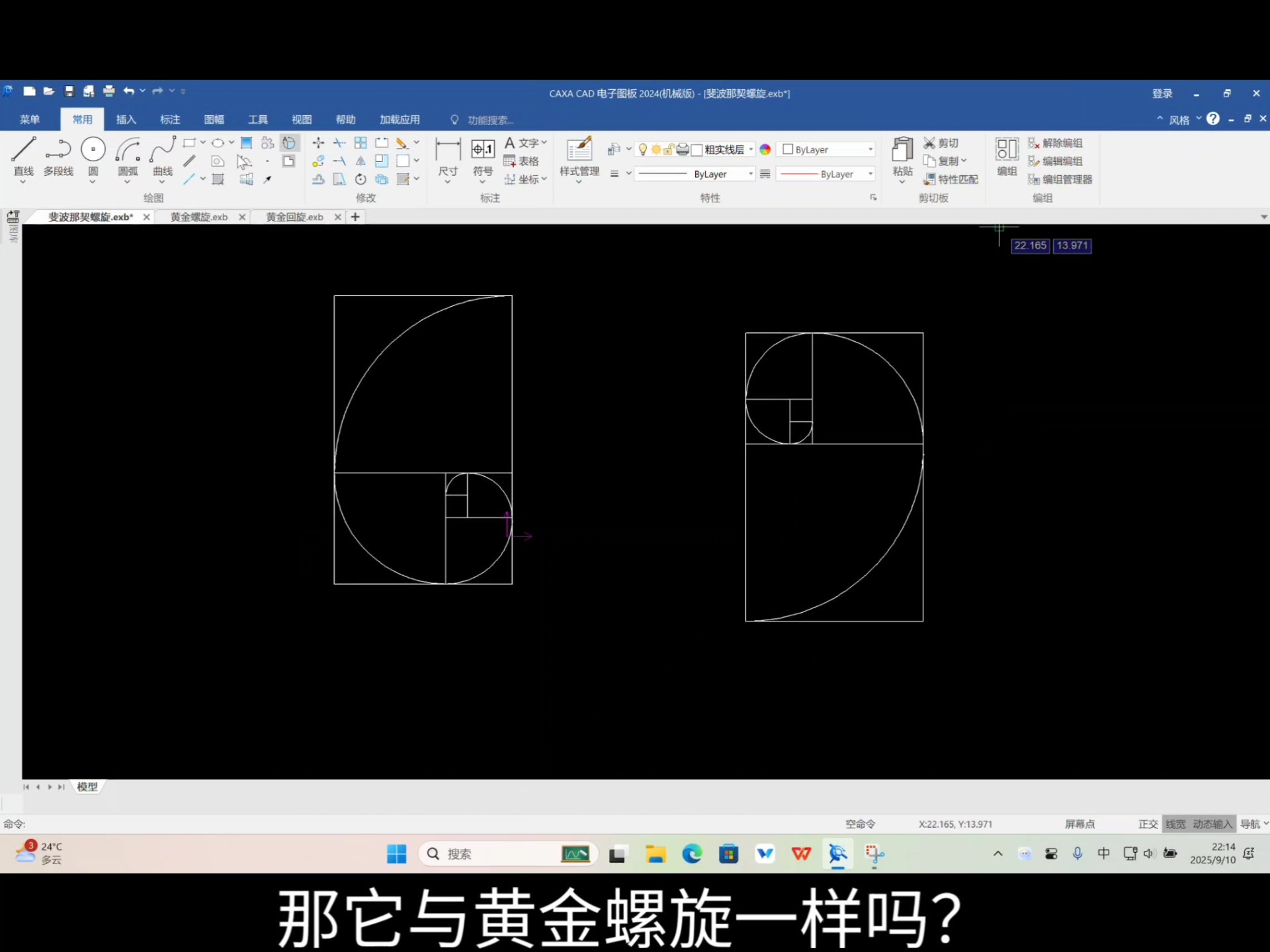Toggle layer freeze sun icon
The height and width of the screenshot is (952, 1270).
(656, 149)
